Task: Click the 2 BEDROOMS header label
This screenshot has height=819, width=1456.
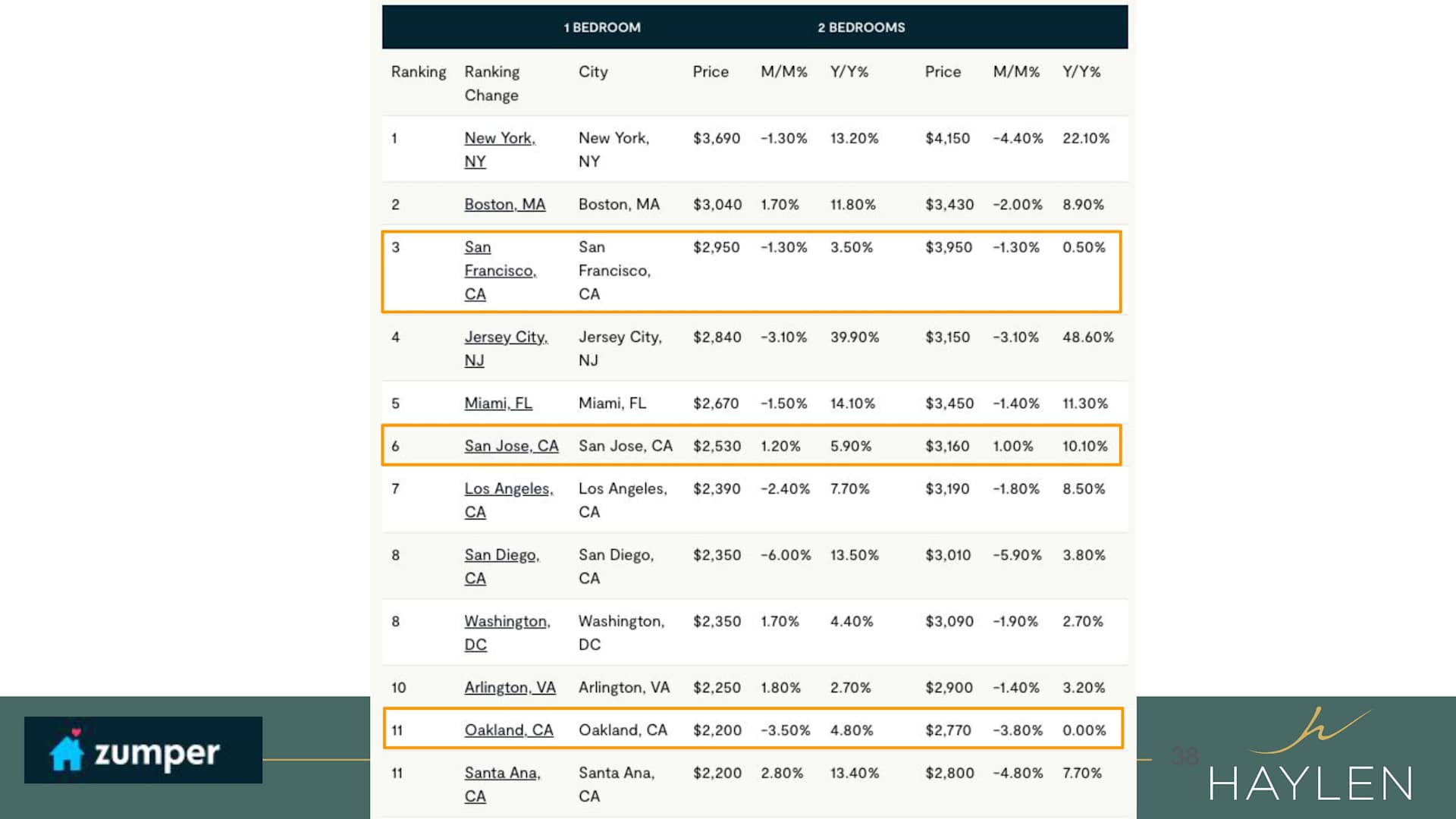Action: [x=861, y=27]
